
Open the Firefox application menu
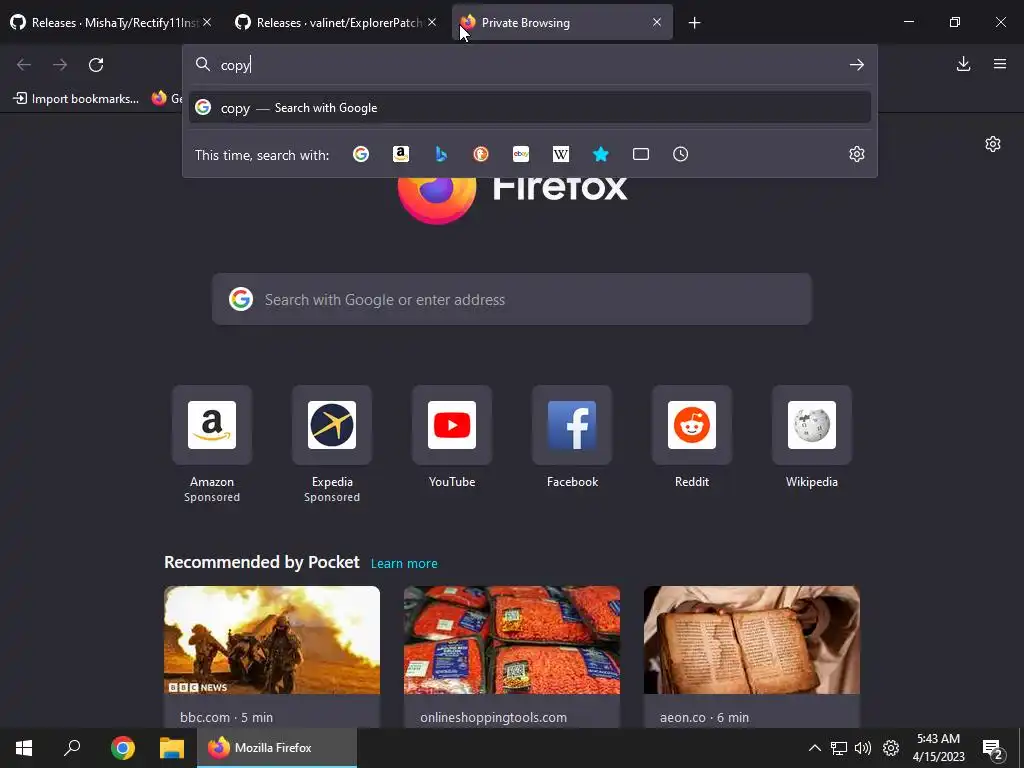[999, 64]
